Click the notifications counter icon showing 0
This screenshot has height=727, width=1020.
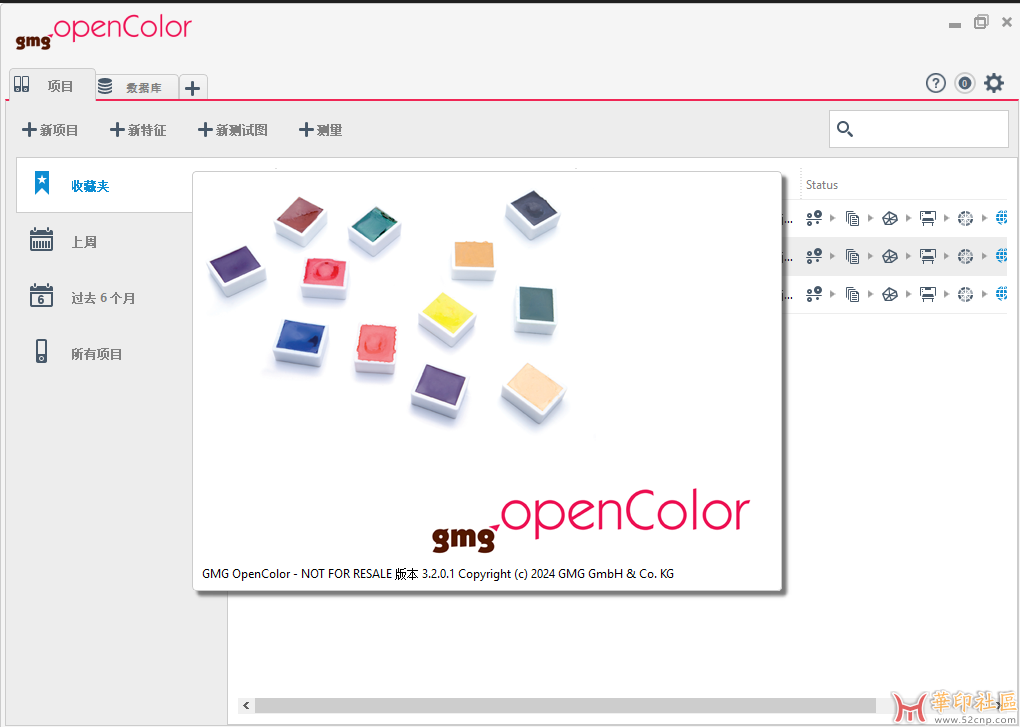pyautogui.click(x=965, y=83)
